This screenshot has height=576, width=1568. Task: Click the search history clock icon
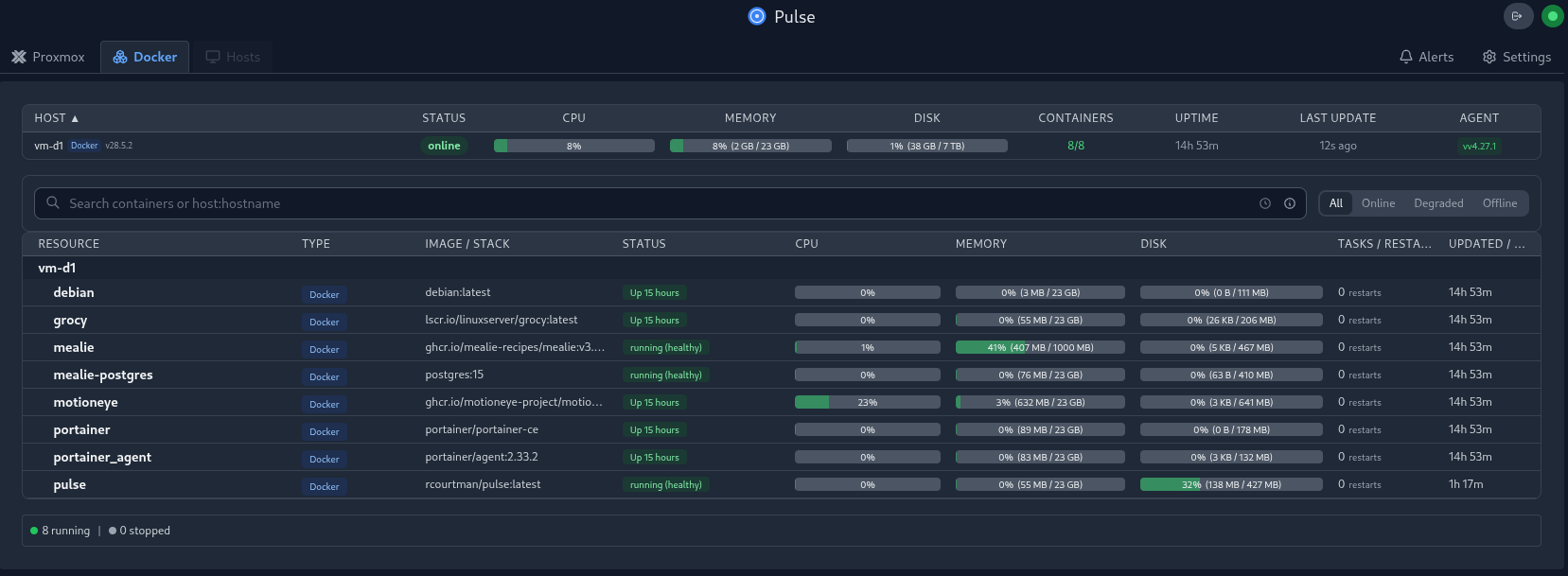[x=1265, y=203]
